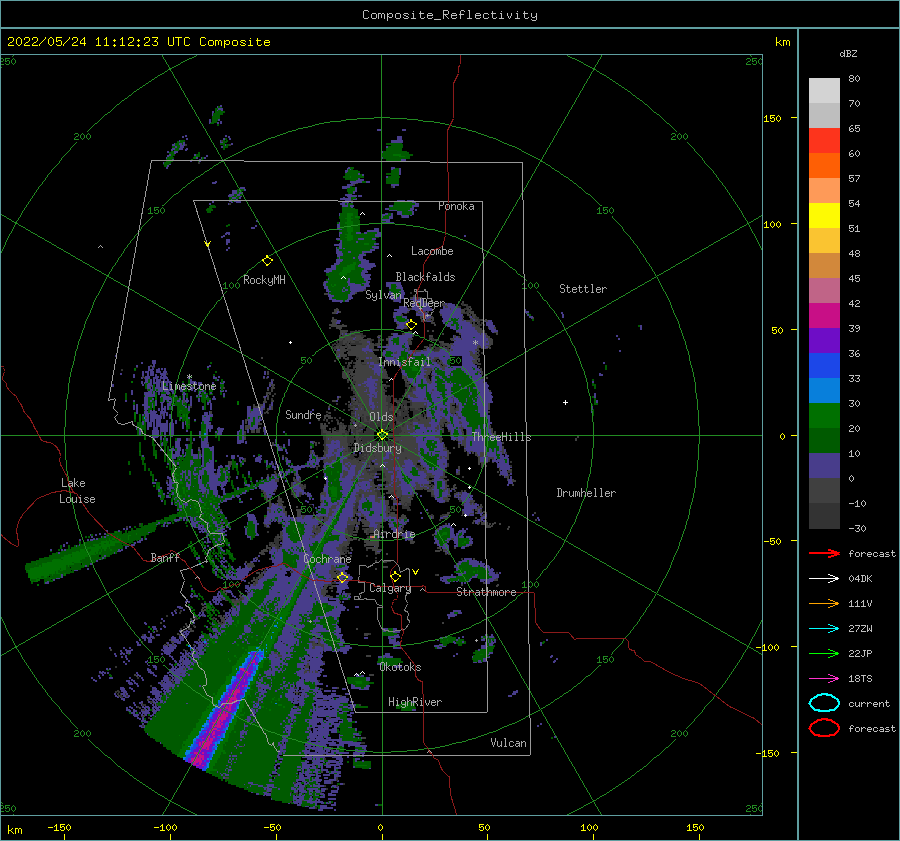900x841 pixels.
Task: Click the Strathmore label
Action: coord(486,592)
